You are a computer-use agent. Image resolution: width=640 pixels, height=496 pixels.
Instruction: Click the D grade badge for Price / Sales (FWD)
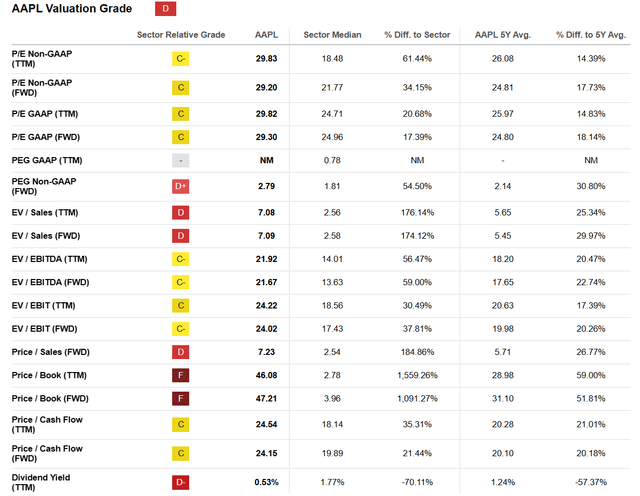pos(180,352)
